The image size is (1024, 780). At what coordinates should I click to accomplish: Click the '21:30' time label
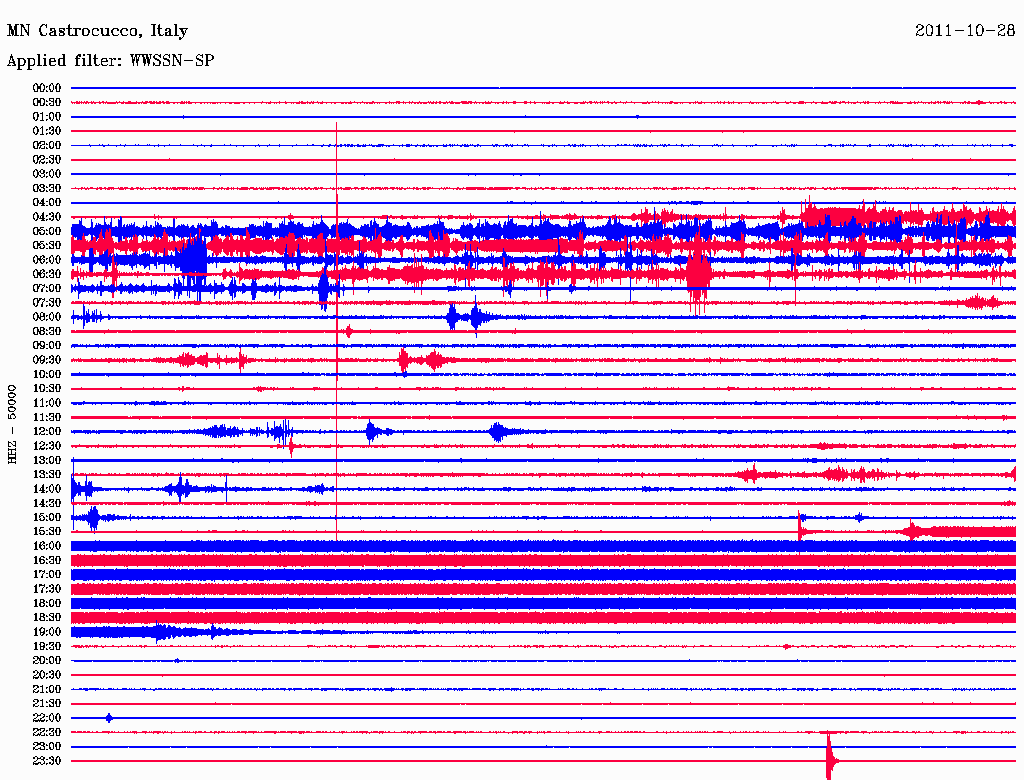click(x=47, y=704)
